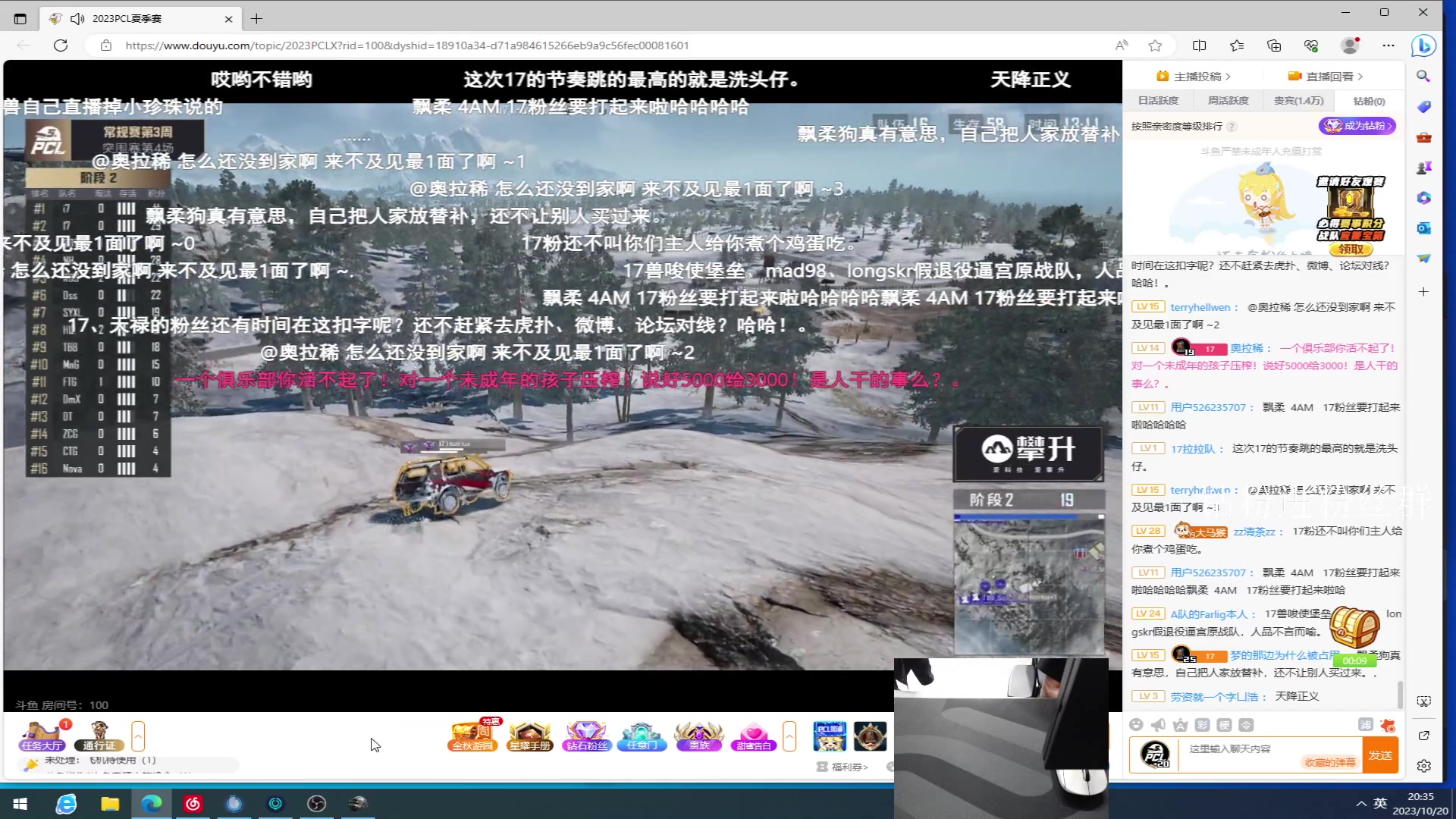Click the PCL fan badge in chat input

(x=1155, y=755)
